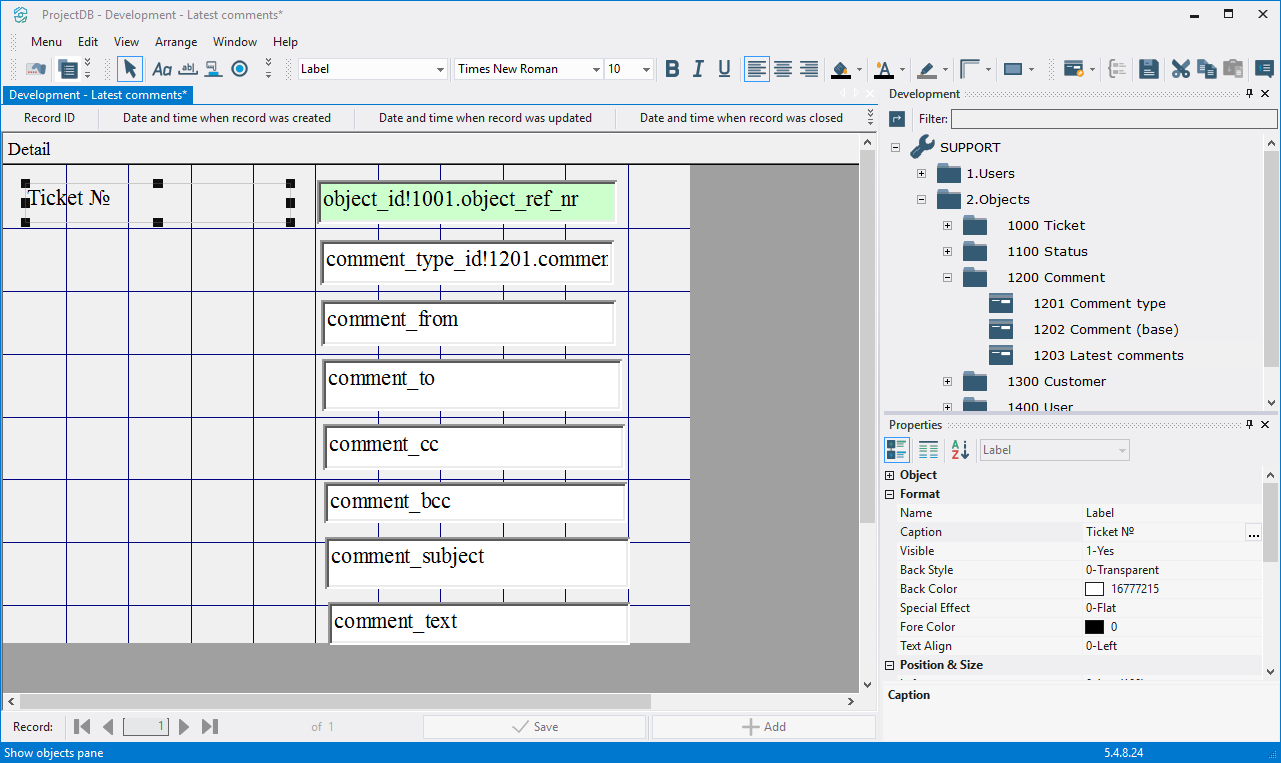Click the Caption ellipsis button
The width and height of the screenshot is (1281, 763).
tap(1253, 533)
